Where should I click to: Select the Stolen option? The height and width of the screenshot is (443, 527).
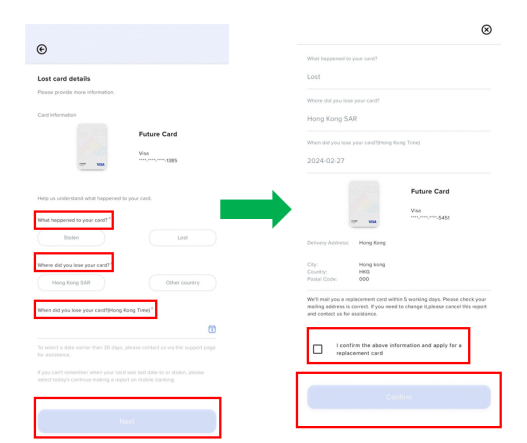(71, 238)
